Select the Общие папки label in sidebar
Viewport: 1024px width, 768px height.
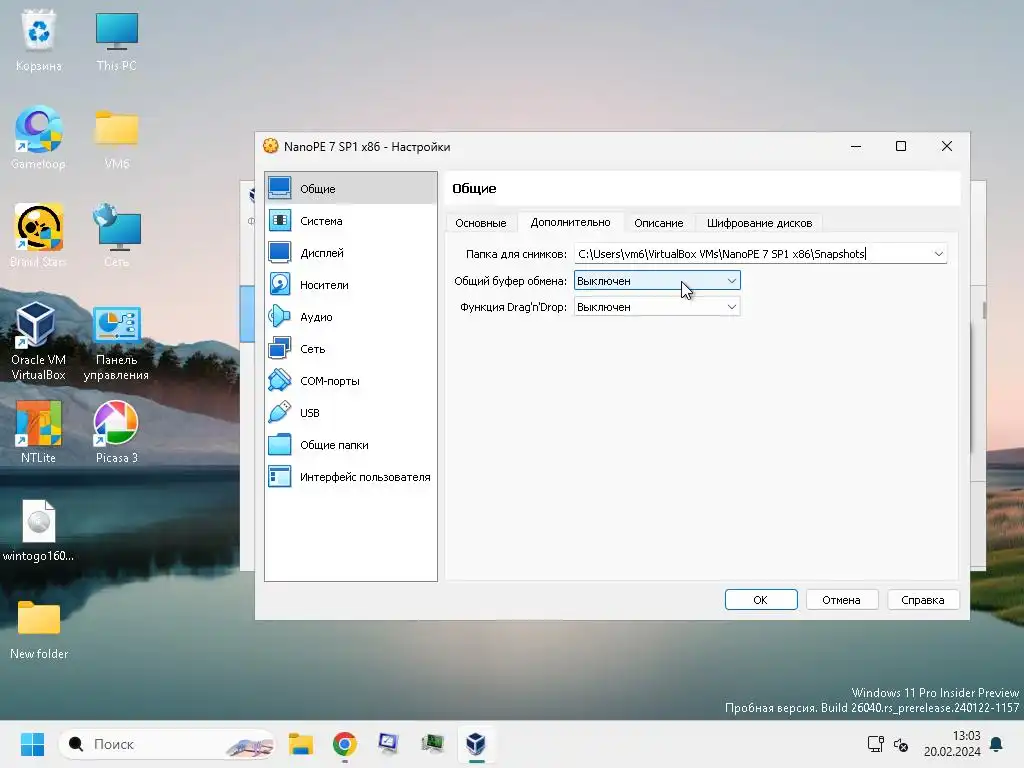point(334,445)
